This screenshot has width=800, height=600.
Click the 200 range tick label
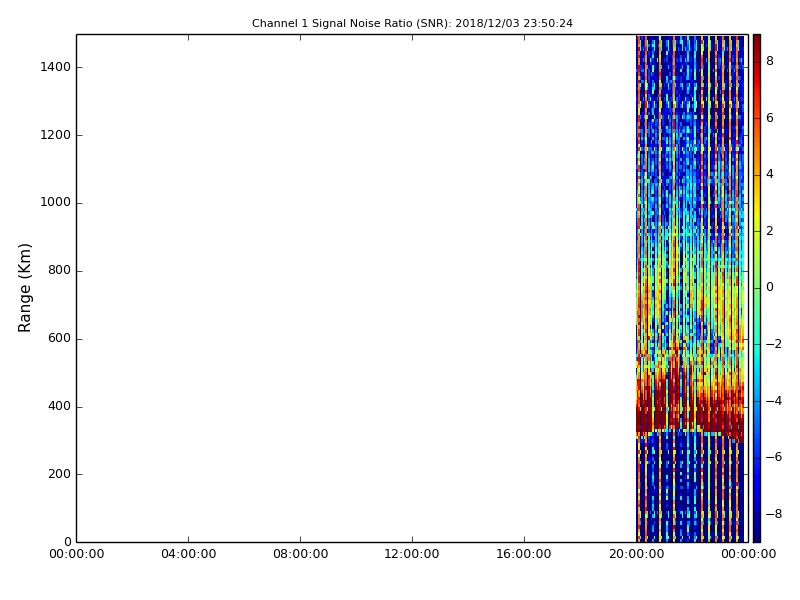(59, 474)
